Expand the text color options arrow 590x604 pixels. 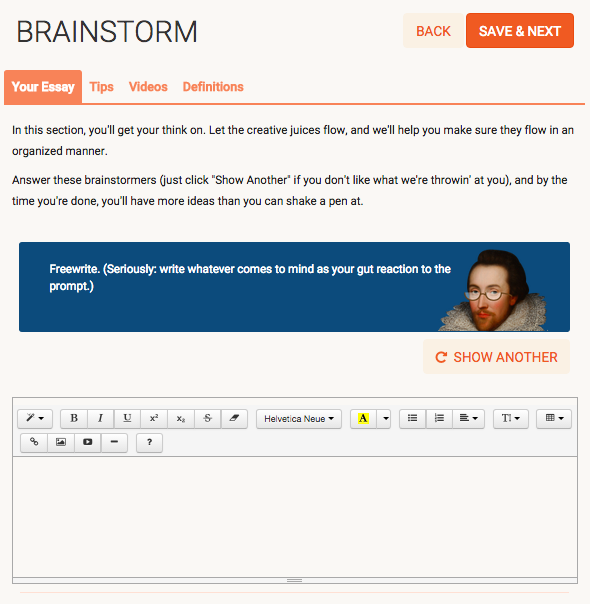click(385, 419)
